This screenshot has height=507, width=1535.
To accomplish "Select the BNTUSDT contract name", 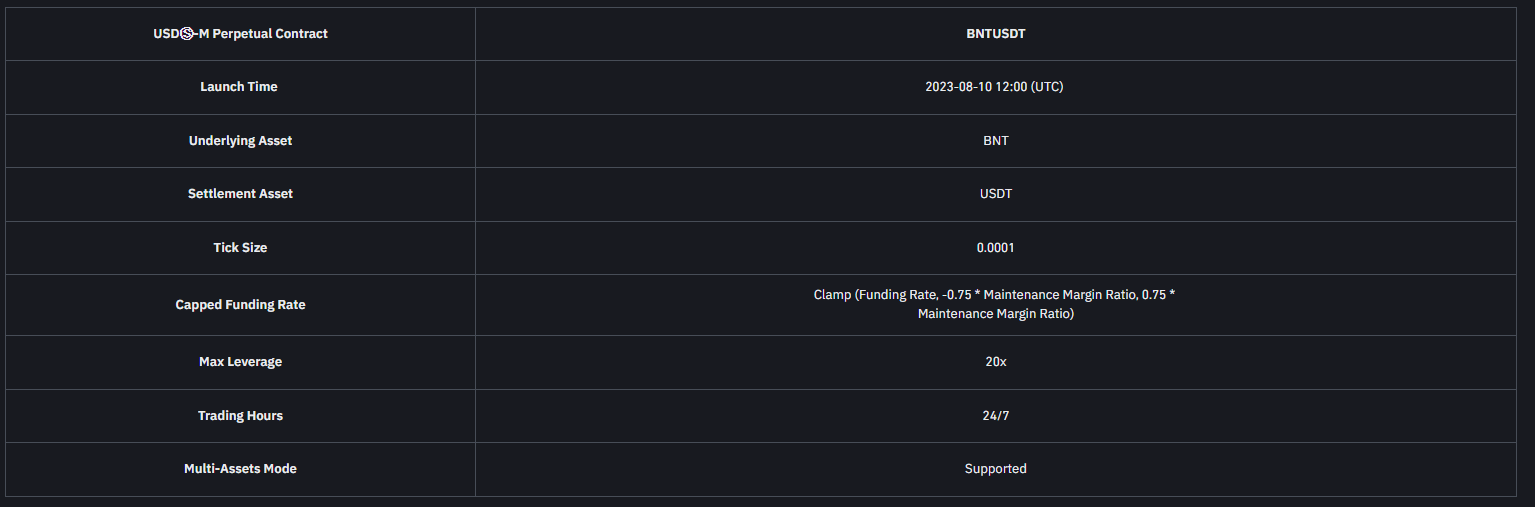I will pos(995,34).
